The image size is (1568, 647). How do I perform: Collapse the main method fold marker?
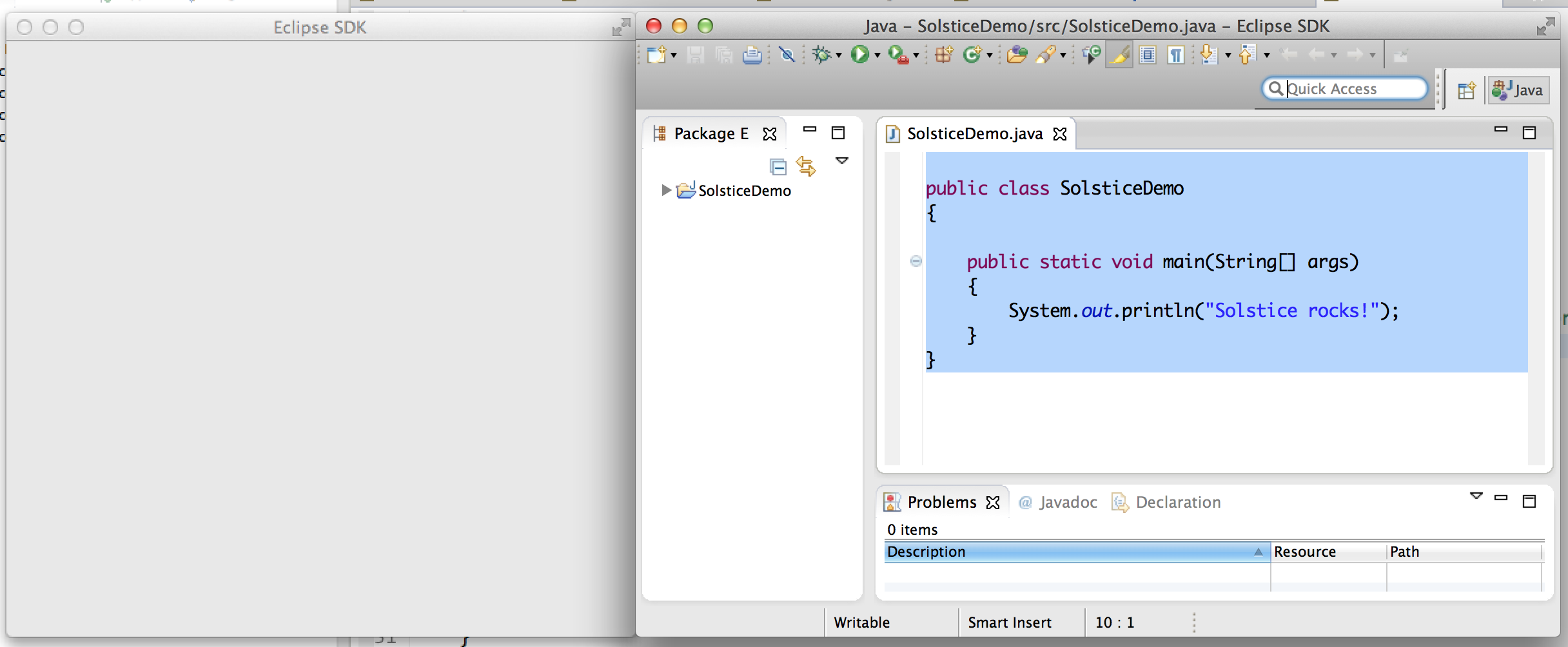(916, 261)
